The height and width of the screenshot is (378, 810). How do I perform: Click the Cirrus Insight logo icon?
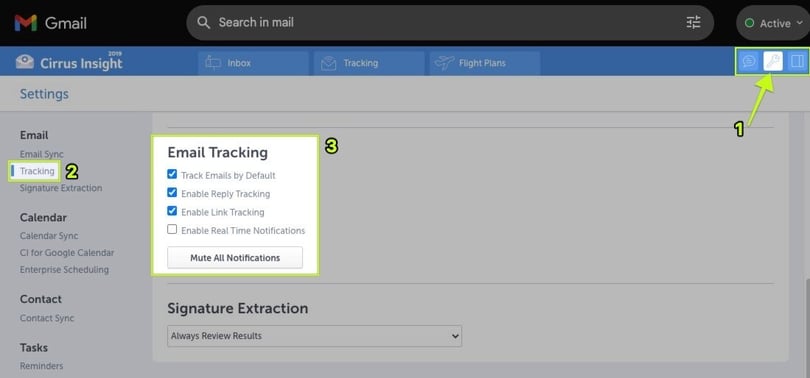pyautogui.click(x=25, y=62)
